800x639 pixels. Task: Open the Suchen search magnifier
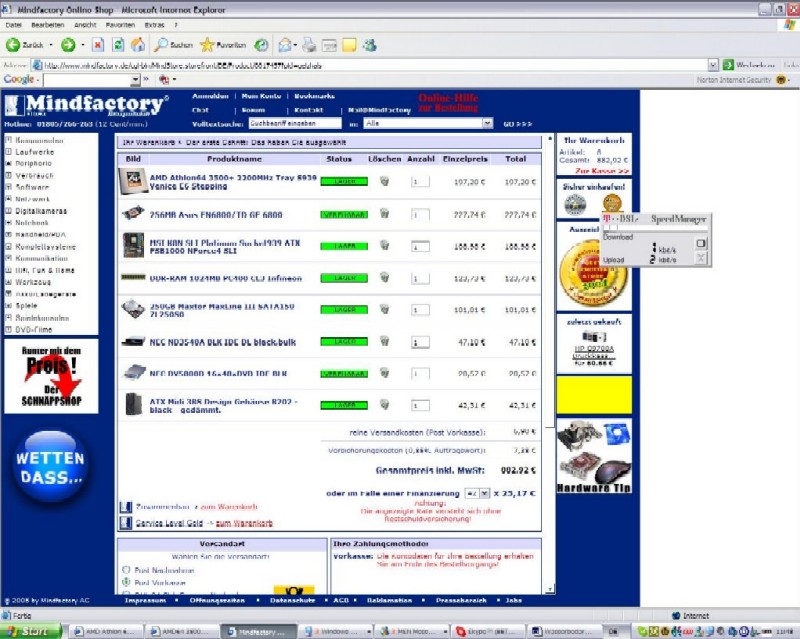point(174,45)
